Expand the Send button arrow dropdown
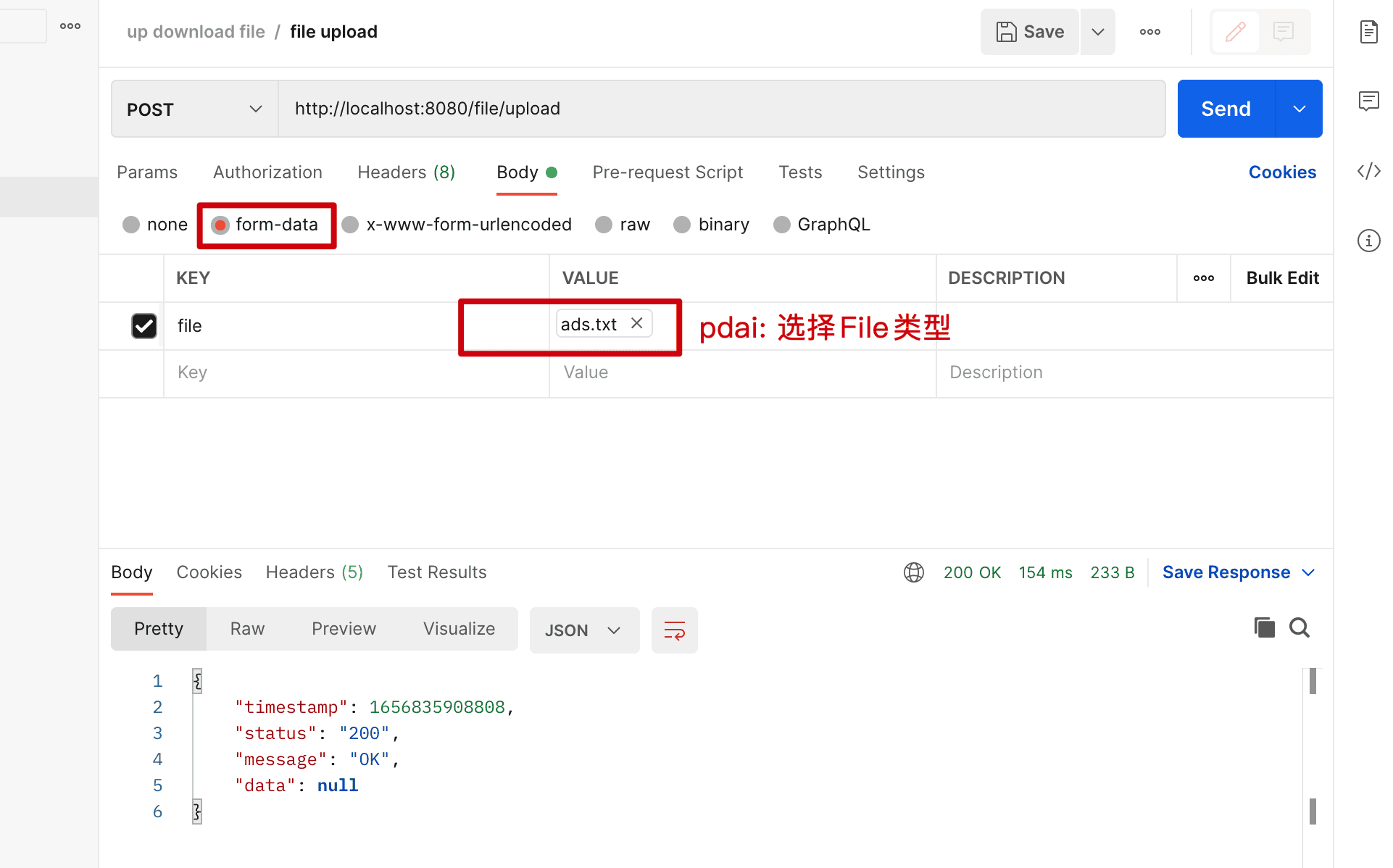 1299,109
